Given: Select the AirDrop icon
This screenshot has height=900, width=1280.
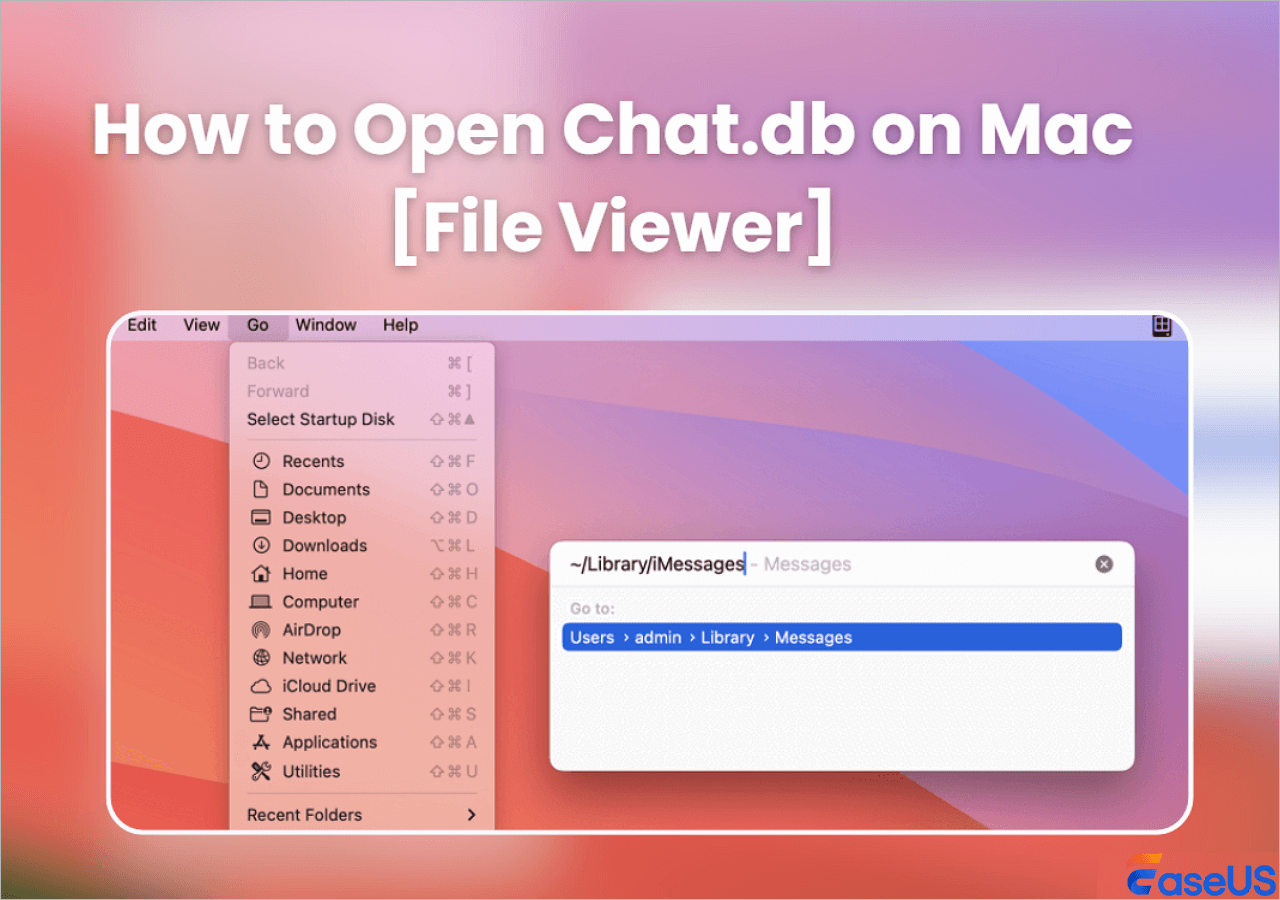Looking at the screenshot, I should [x=262, y=630].
